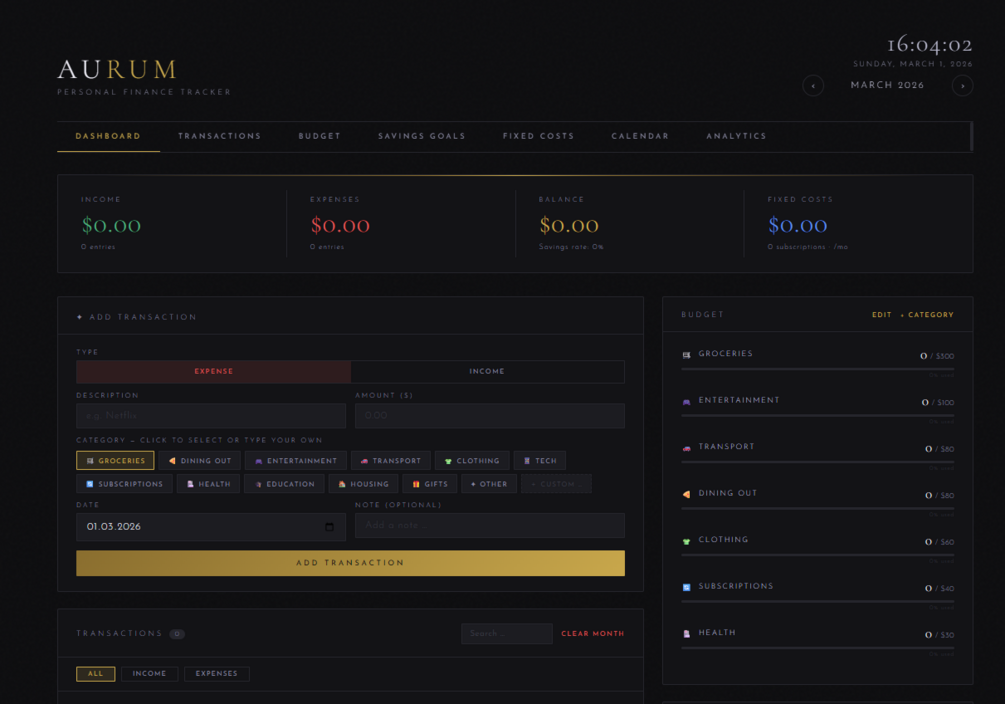This screenshot has height=704, width=1005.
Task: Select the Subscriptions category chip
Action: pyautogui.click(x=124, y=483)
